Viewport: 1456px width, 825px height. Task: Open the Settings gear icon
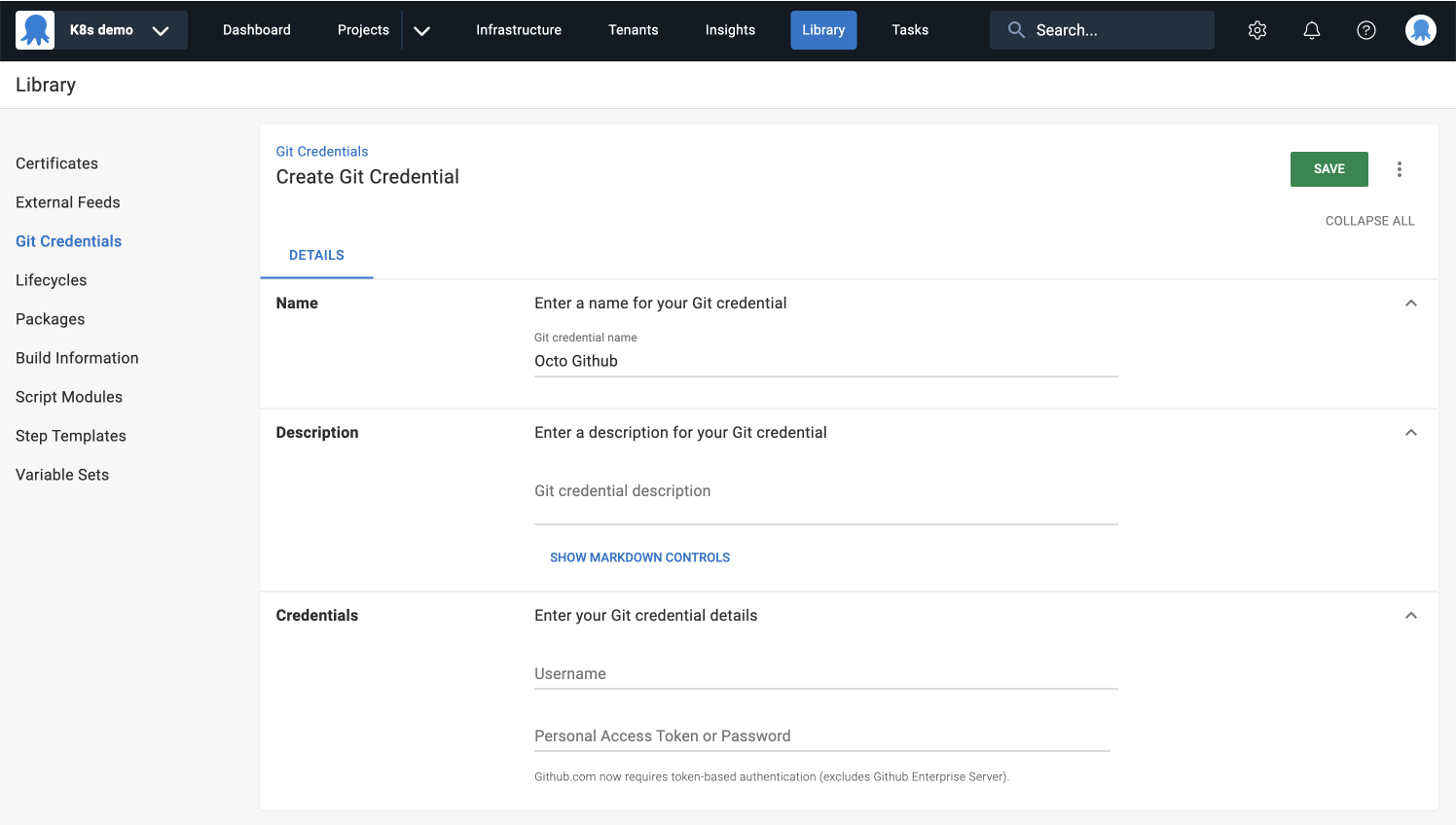(1256, 30)
